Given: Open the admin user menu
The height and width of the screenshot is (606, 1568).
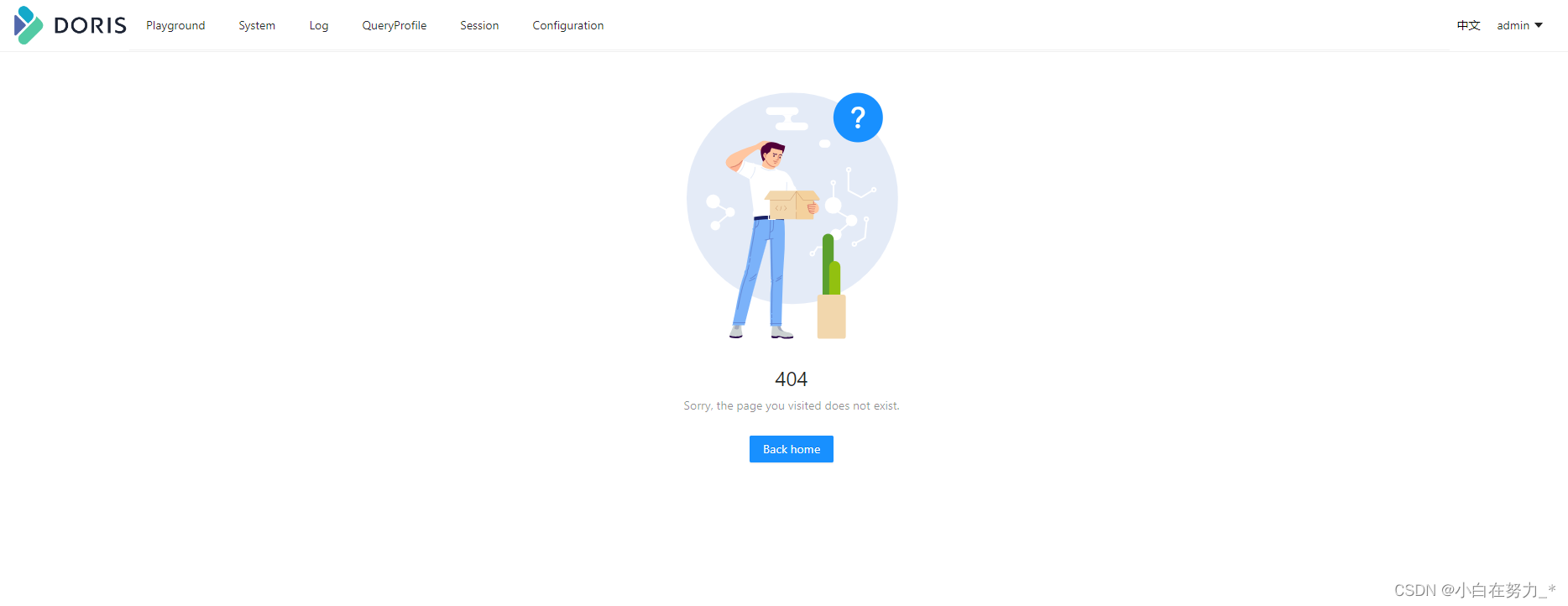Looking at the screenshot, I should [1519, 25].
